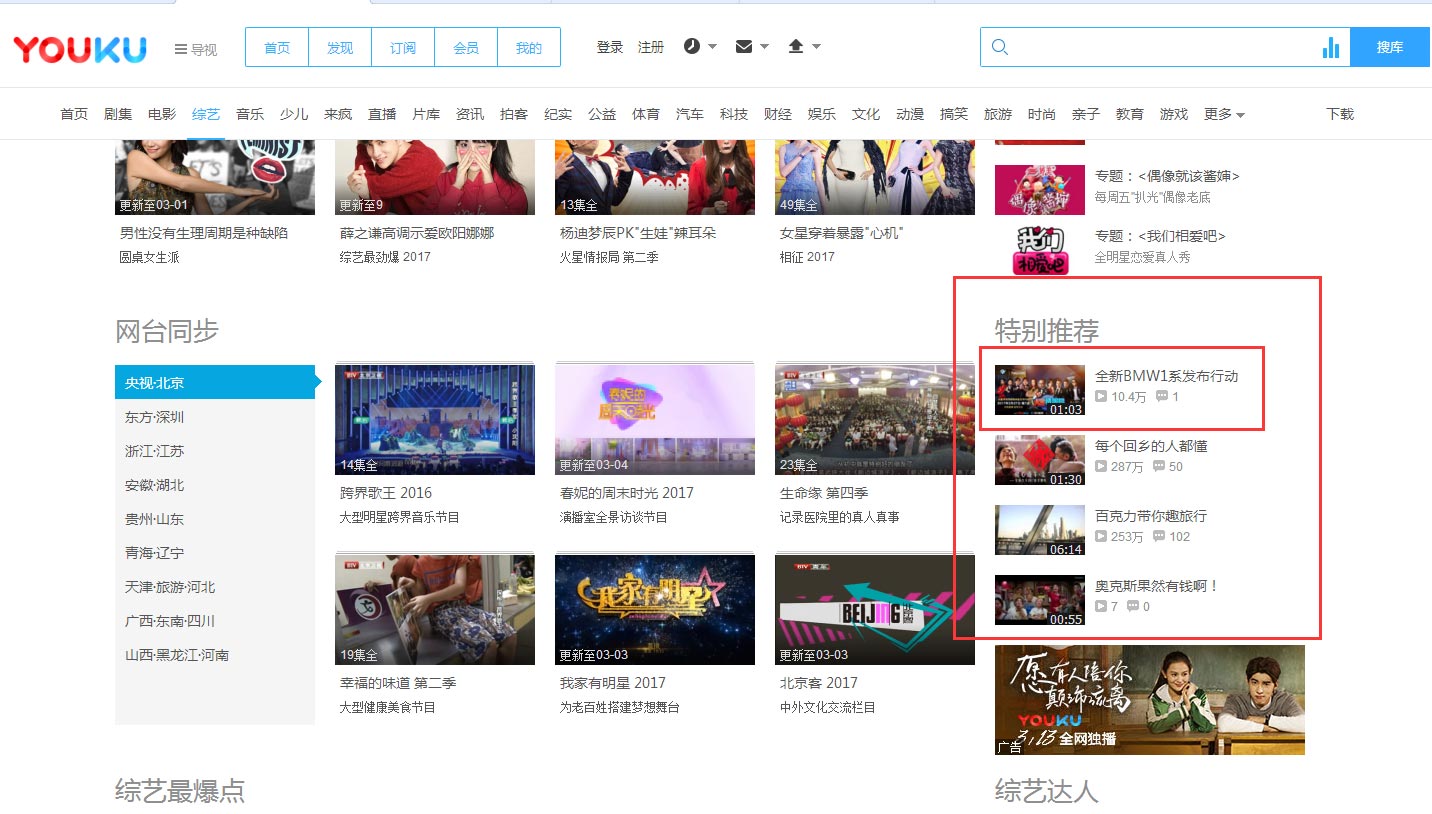Expand dropdown arrow beside envelope icon
The height and width of the screenshot is (814, 1432).
(x=765, y=47)
